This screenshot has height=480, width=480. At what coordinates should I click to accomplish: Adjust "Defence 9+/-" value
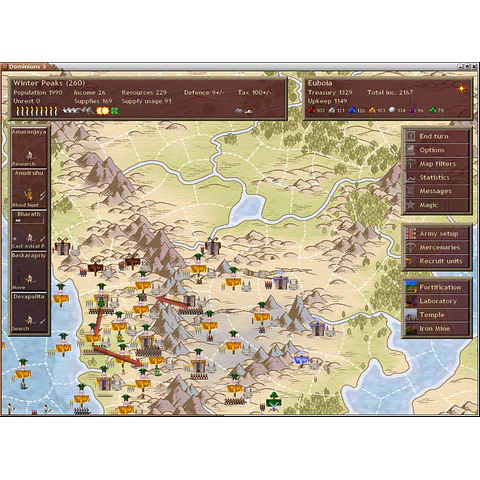204,92
